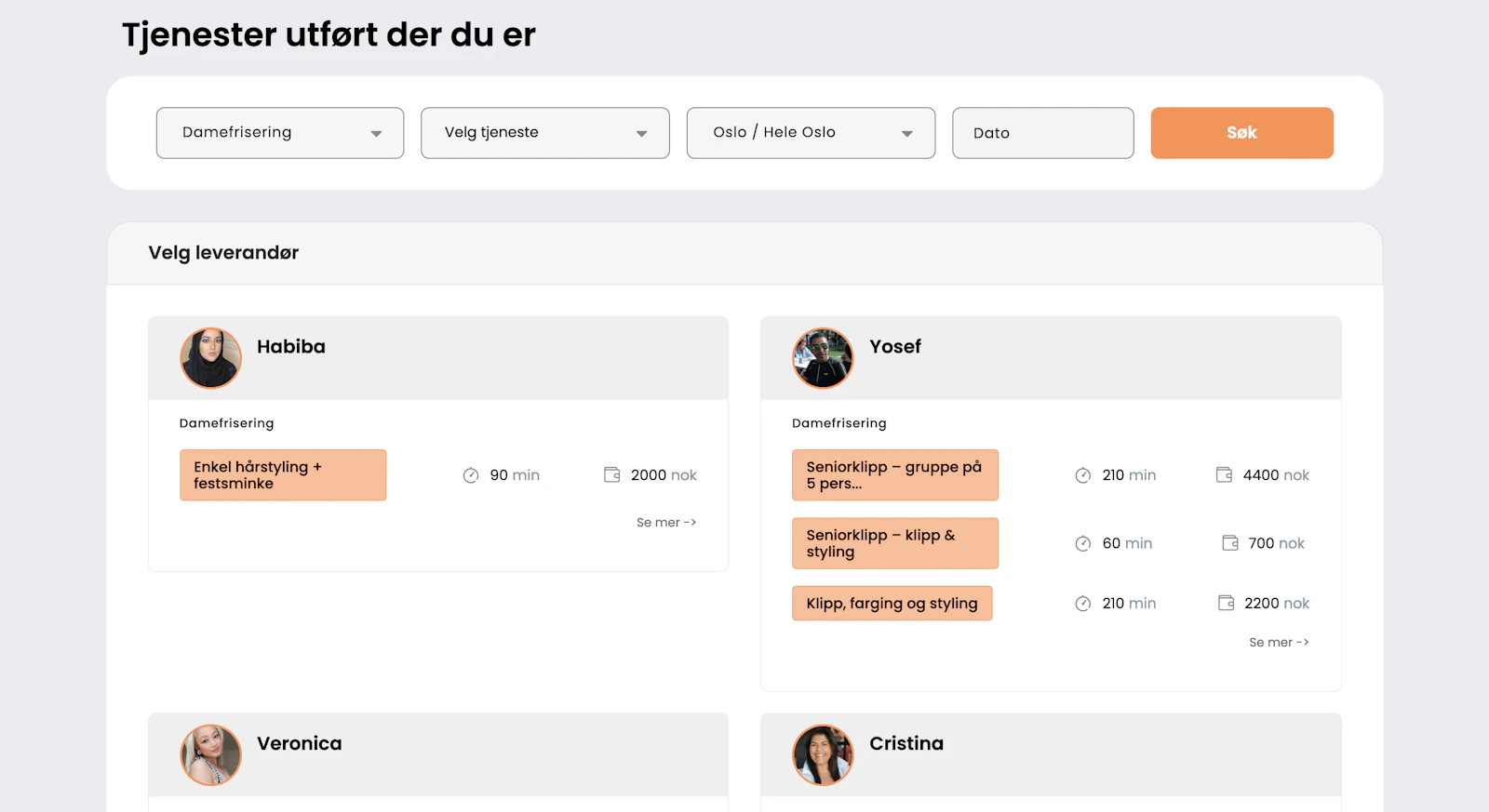Click the 700 nok price
The width and height of the screenshot is (1489, 812).
pos(1277,543)
